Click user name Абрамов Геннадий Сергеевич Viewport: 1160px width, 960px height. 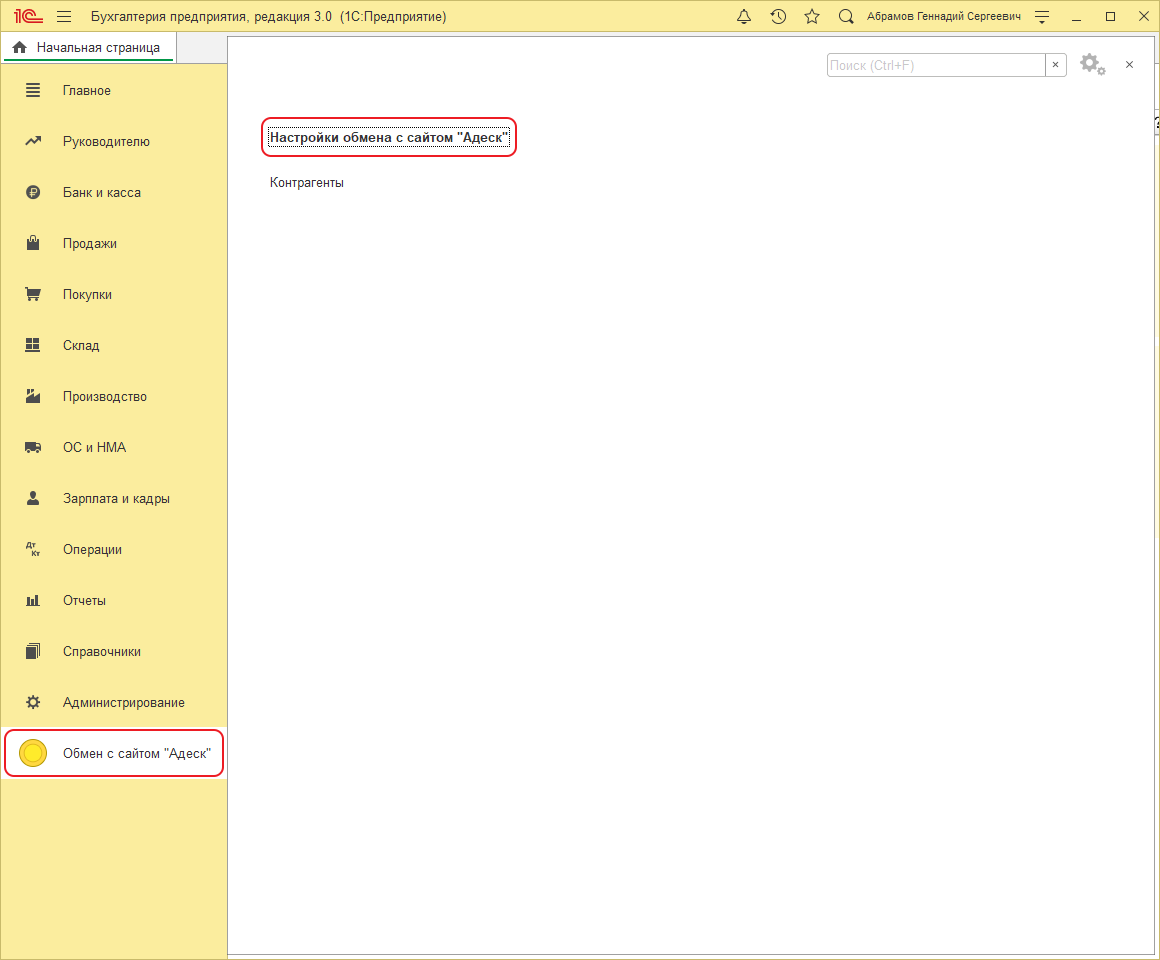point(944,16)
